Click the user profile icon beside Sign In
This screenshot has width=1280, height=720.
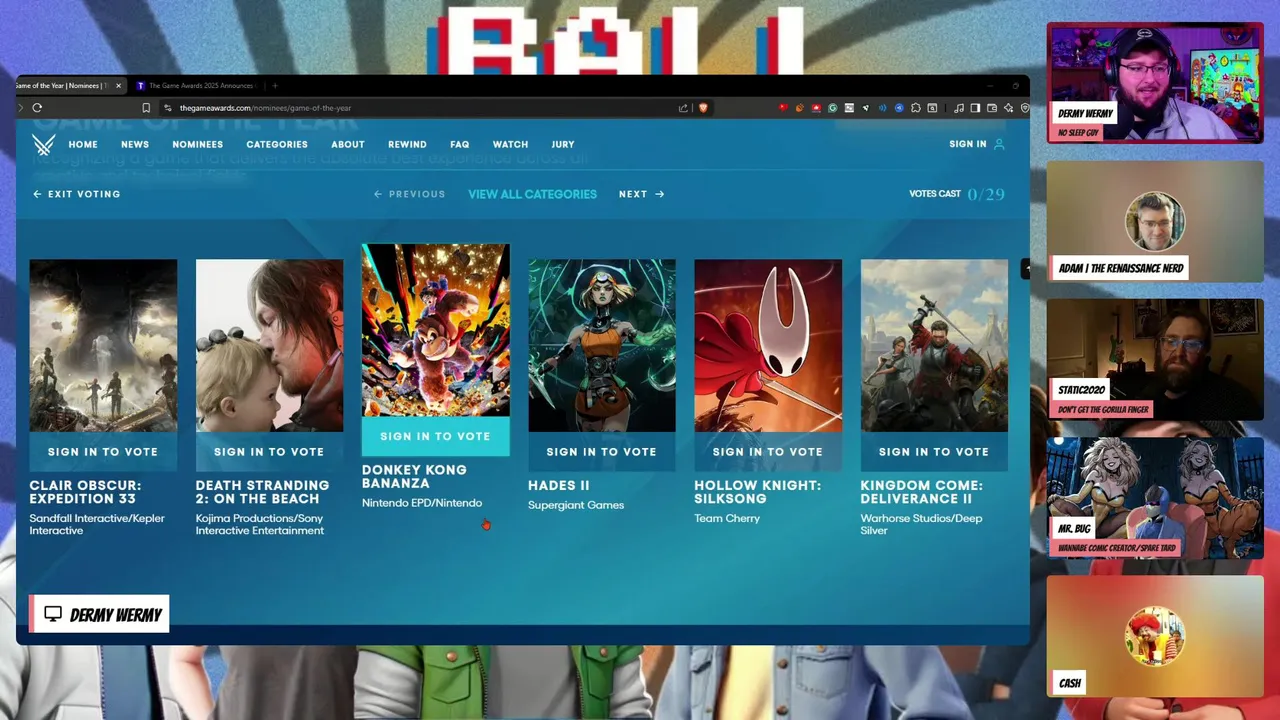coord(999,144)
